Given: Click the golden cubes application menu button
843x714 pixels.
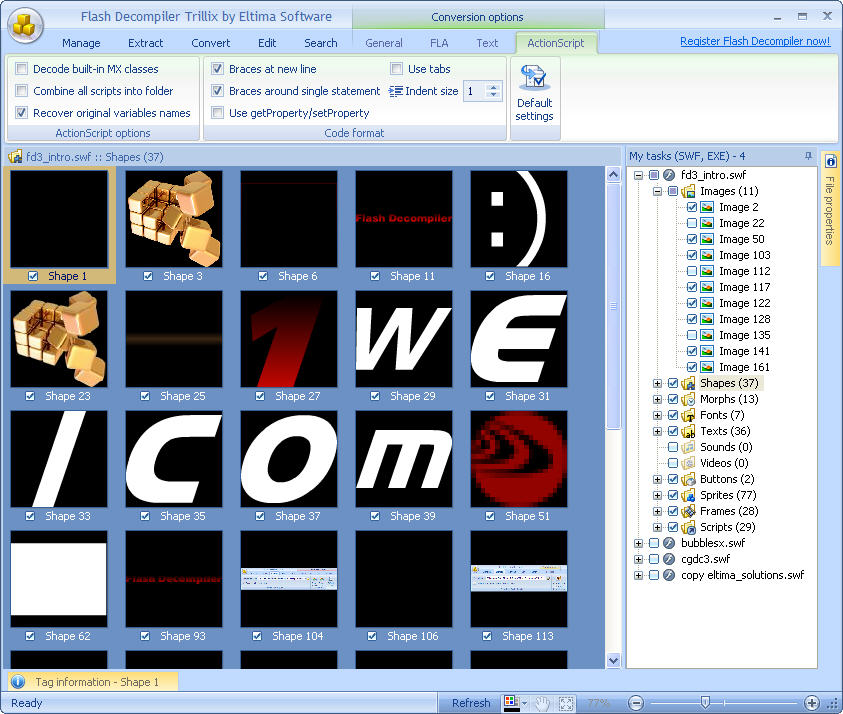Looking at the screenshot, I should (25, 25).
